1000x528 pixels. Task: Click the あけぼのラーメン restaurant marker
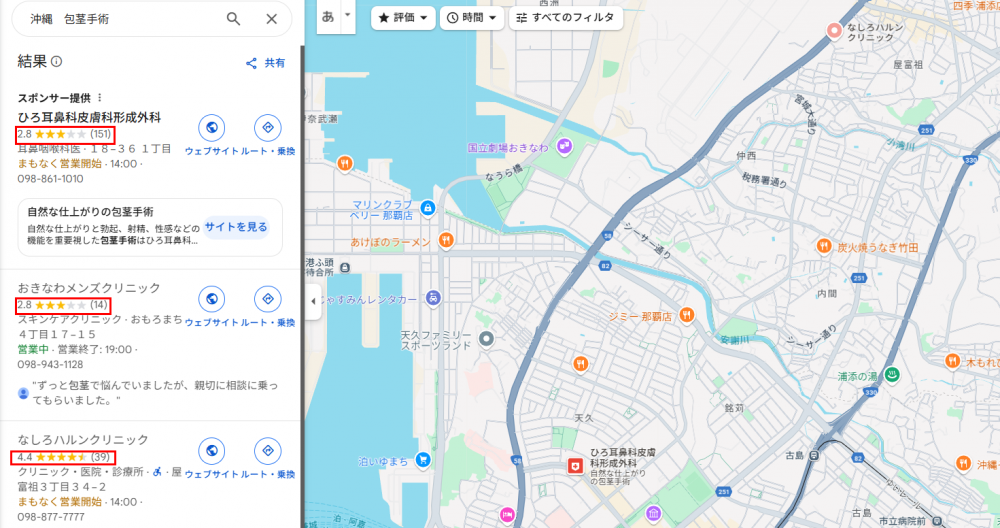(x=446, y=240)
